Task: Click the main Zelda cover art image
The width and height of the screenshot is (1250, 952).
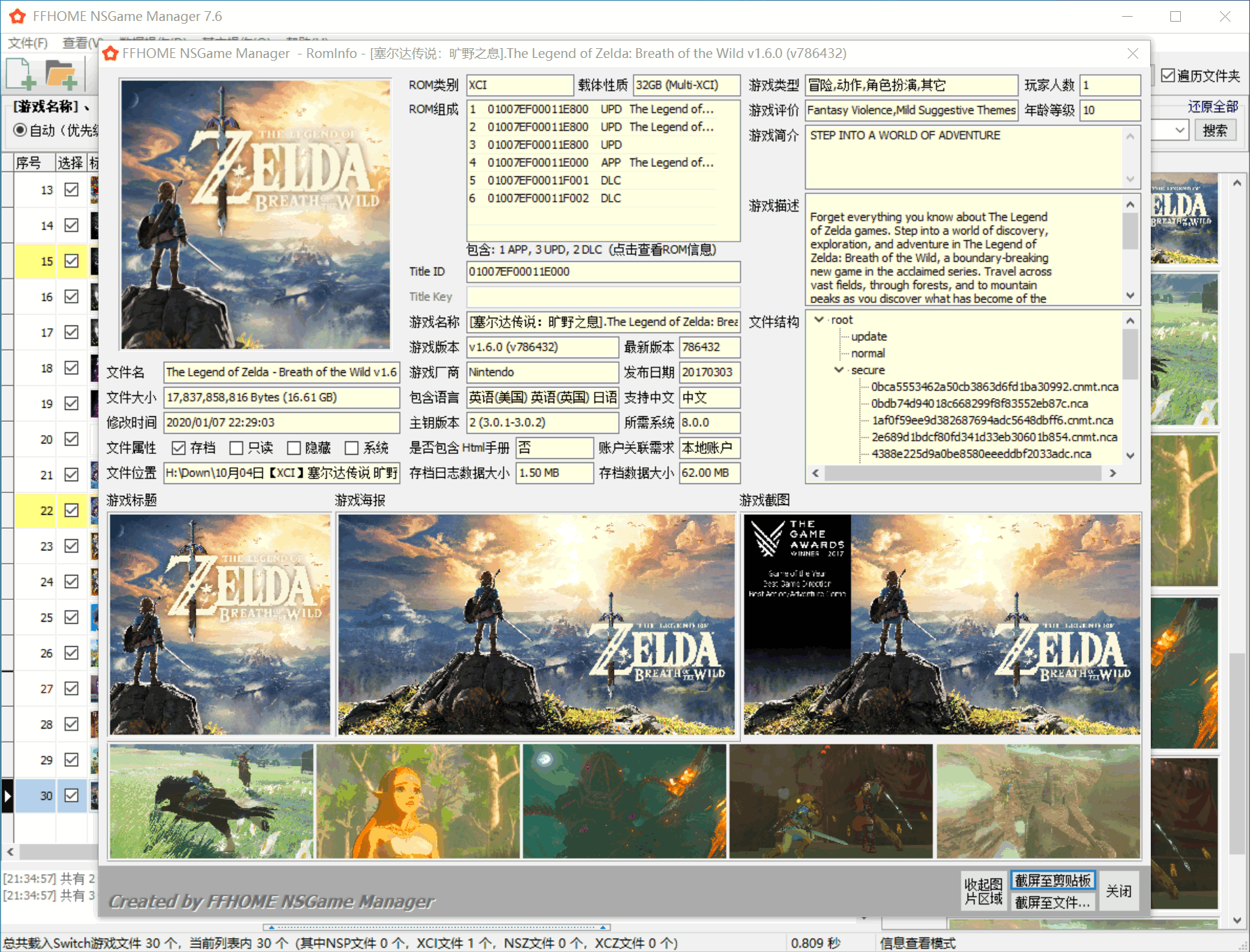Action: 255,214
